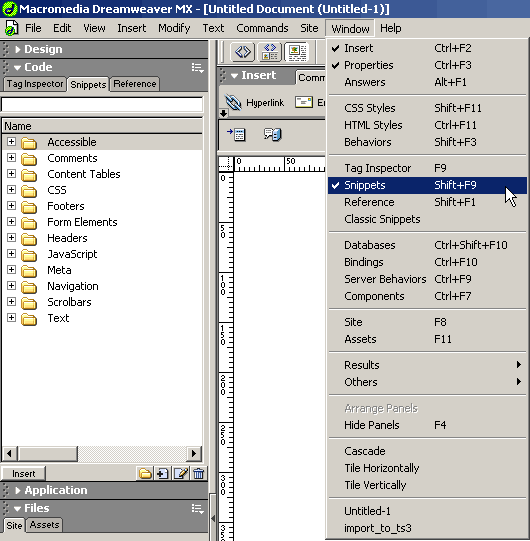Viewport: 530px width, 541px height.
Task: Select import_to_ts3 document in Window menu
Action: point(427,528)
